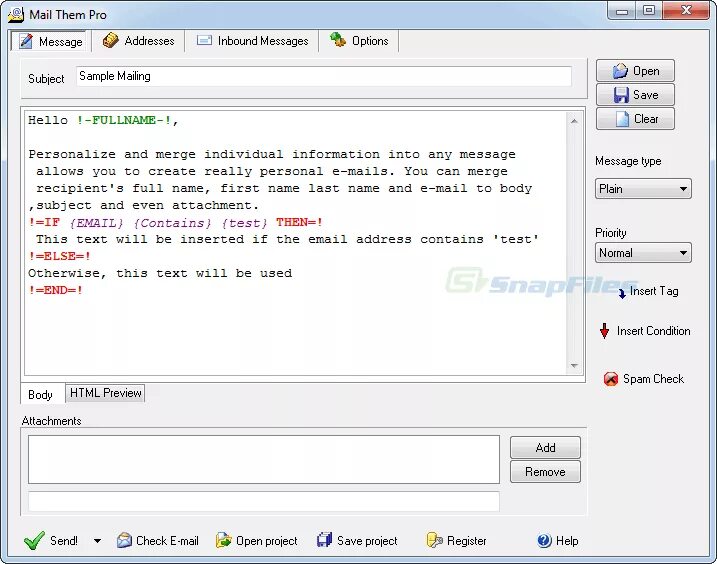Click the Check E-mail label
The width and height of the screenshot is (717, 564).
point(167,541)
